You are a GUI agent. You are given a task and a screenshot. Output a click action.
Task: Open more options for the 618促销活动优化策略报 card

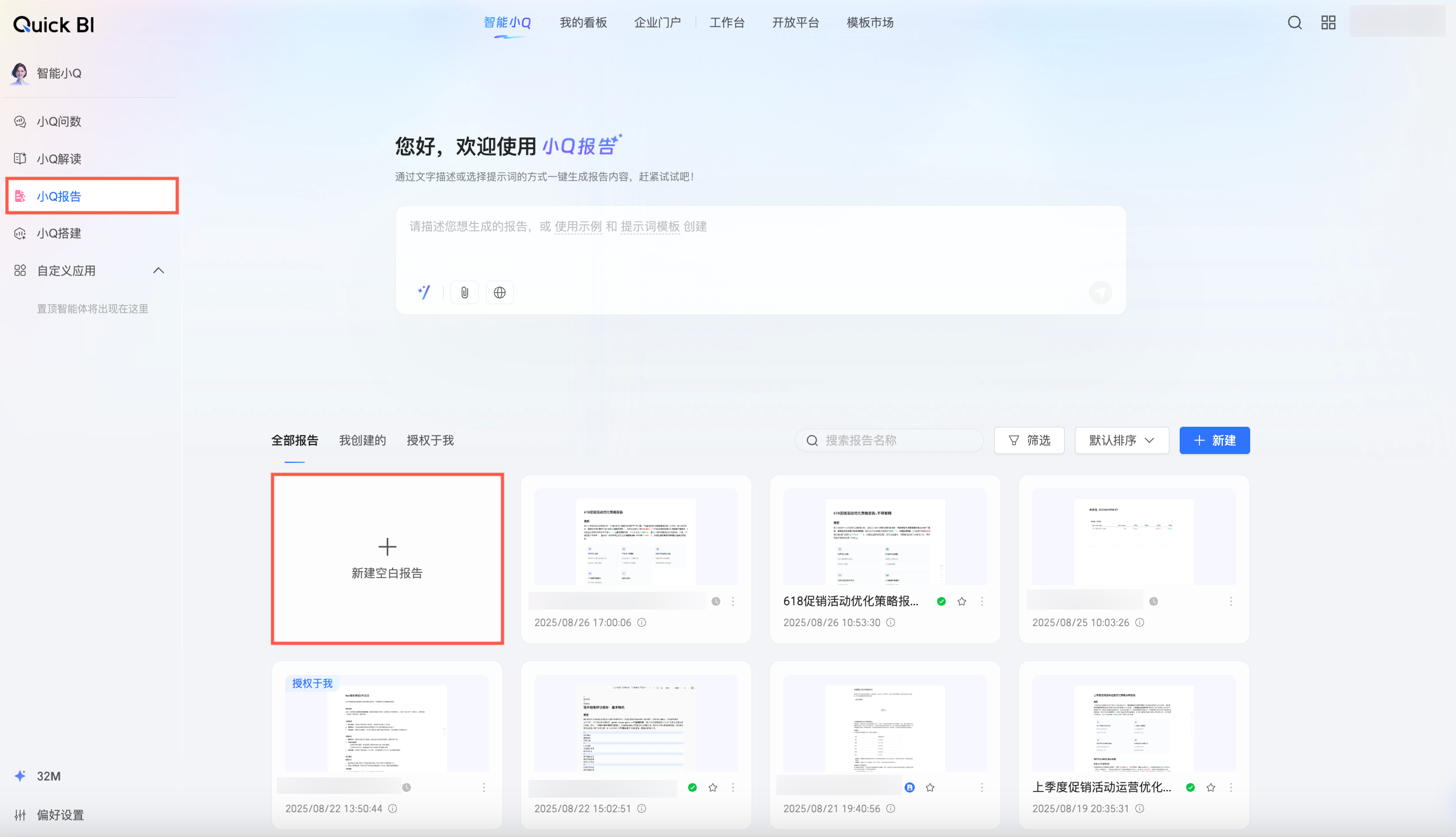[982, 601]
